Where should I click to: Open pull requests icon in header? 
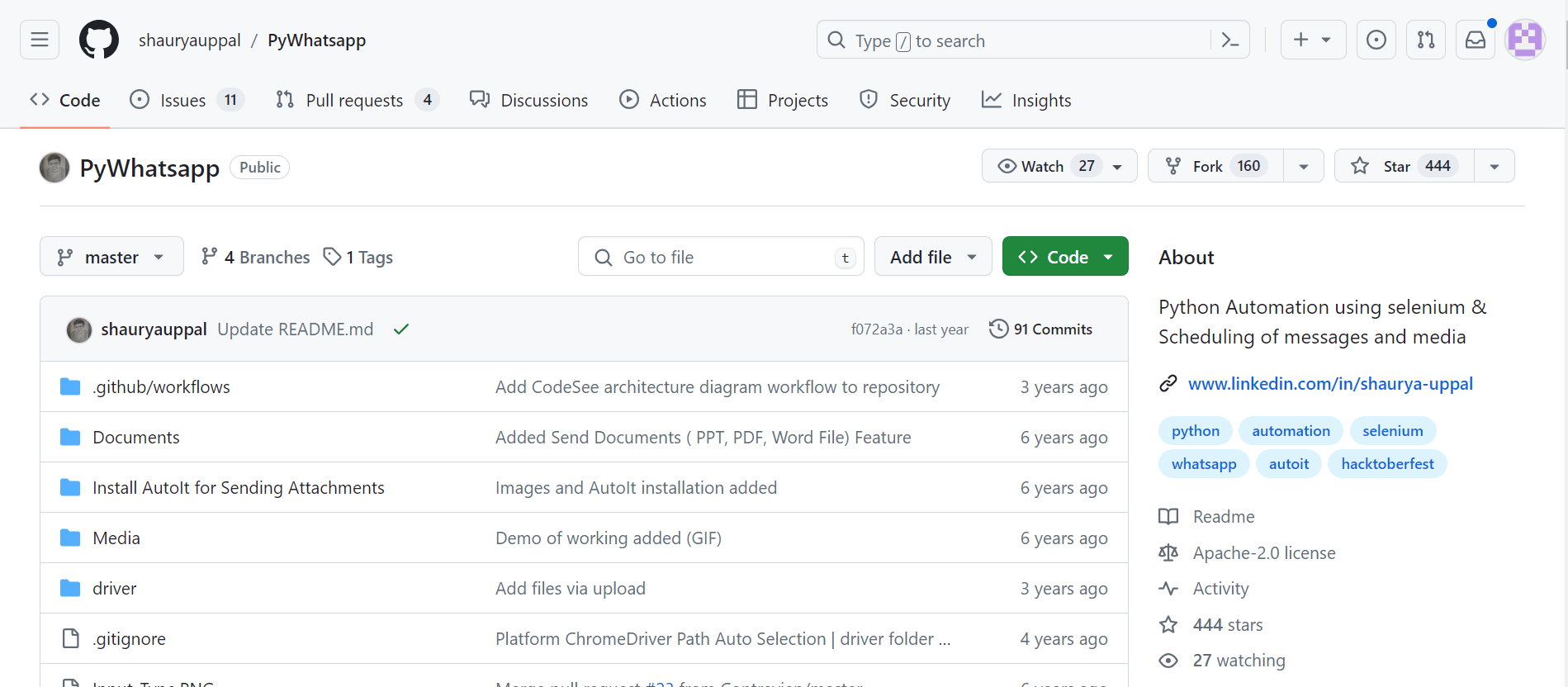click(x=1425, y=40)
